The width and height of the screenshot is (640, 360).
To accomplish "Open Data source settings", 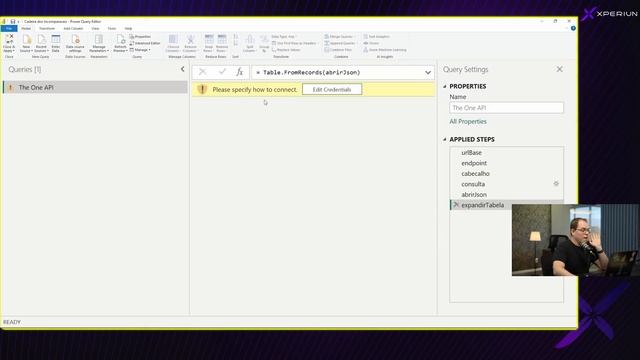I will coord(75,43).
